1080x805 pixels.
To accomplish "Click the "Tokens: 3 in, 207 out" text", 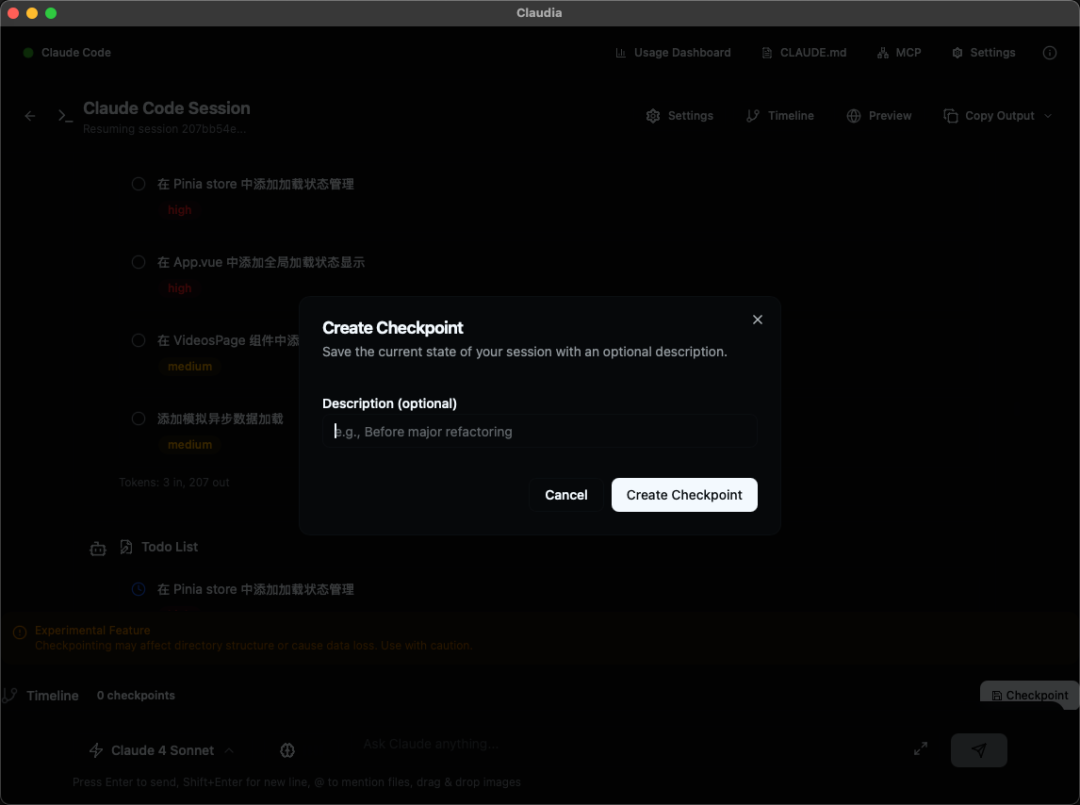I will point(174,483).
